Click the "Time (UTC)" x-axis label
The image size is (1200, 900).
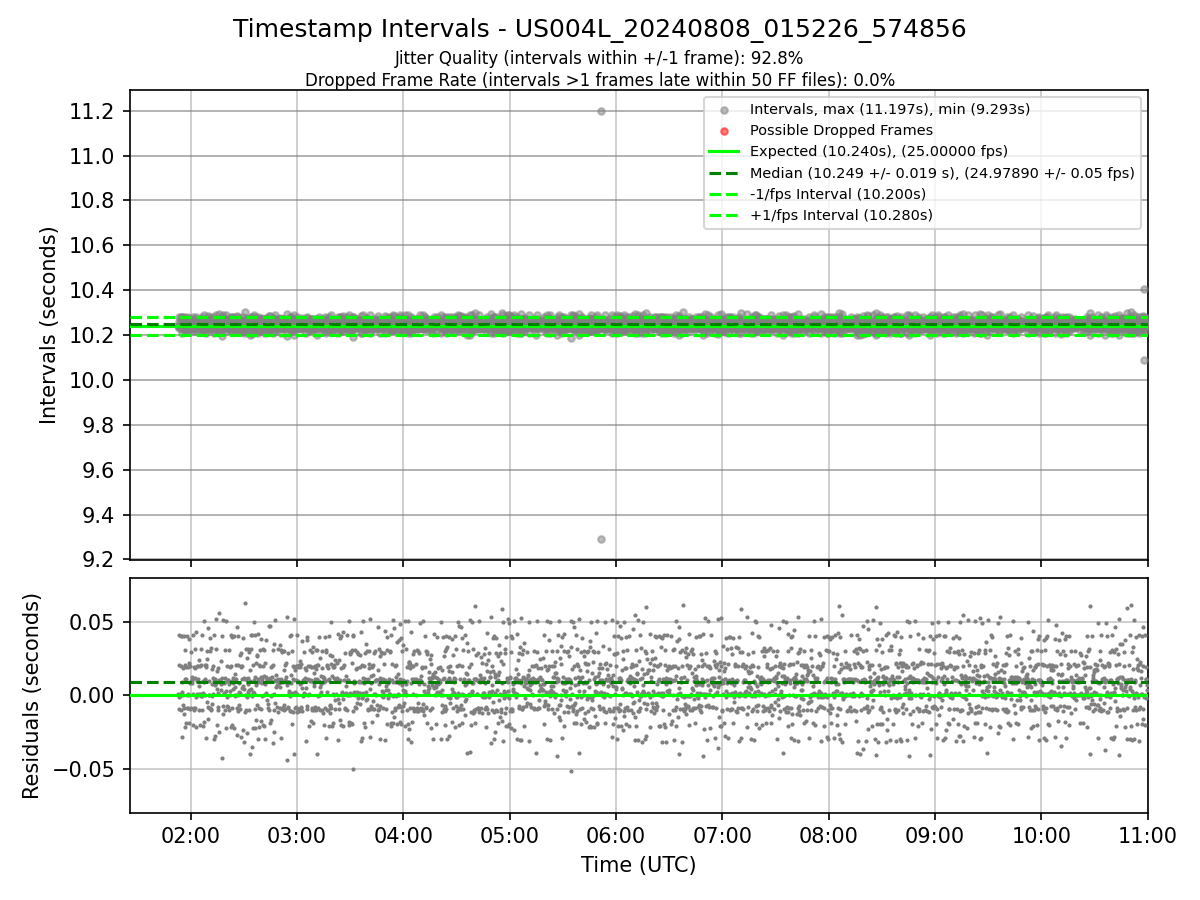pos(639,865)
